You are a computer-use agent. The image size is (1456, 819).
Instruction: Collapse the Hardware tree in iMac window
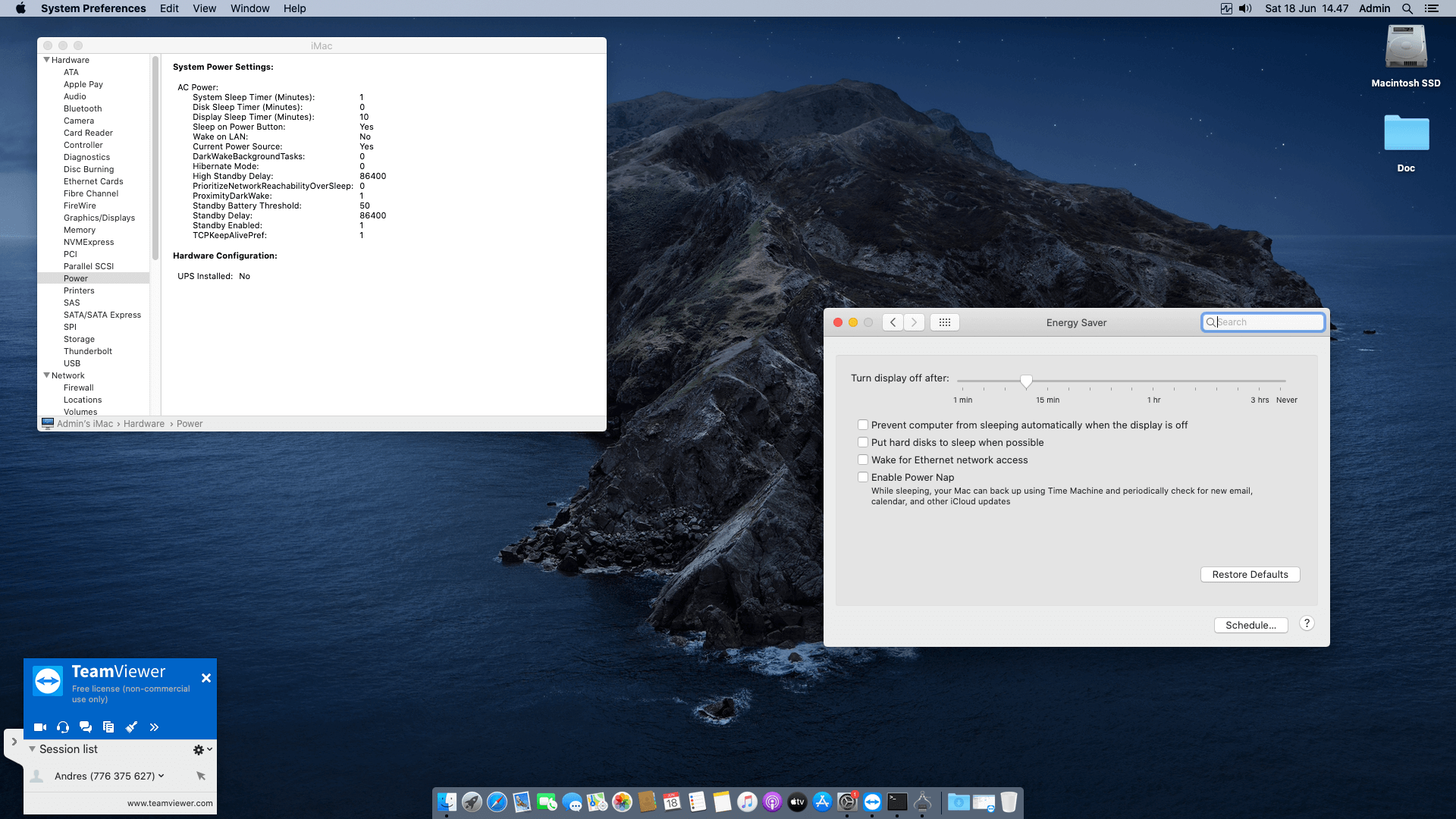coord(47,60)
